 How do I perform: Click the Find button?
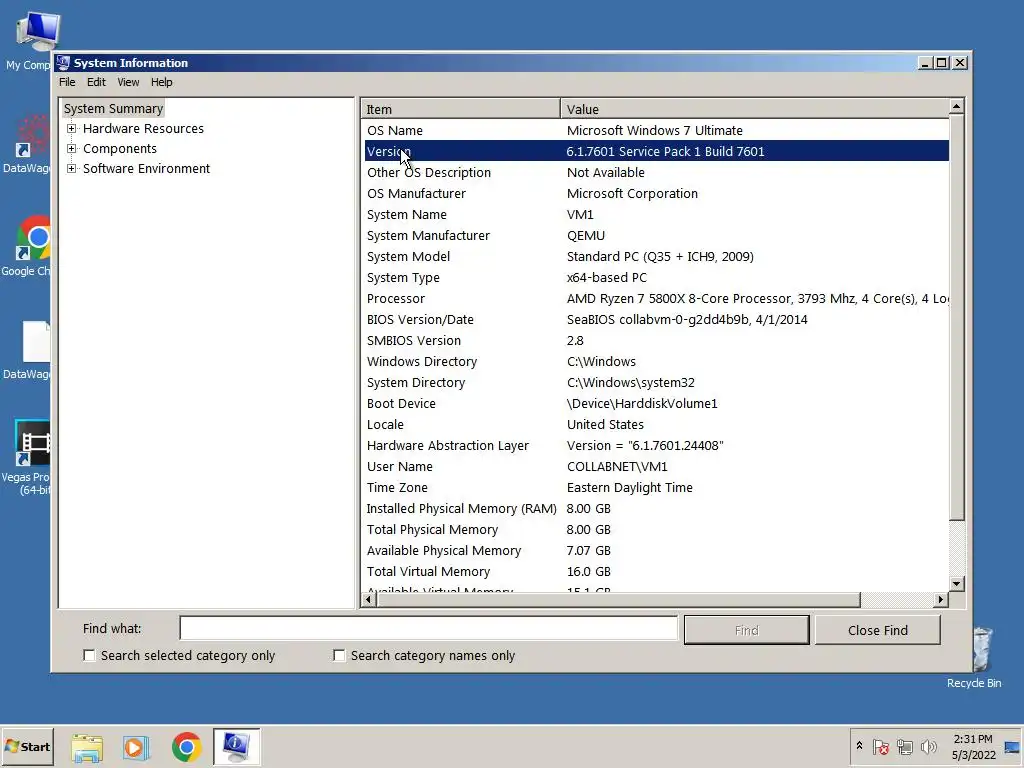click(x=746, y=630)
